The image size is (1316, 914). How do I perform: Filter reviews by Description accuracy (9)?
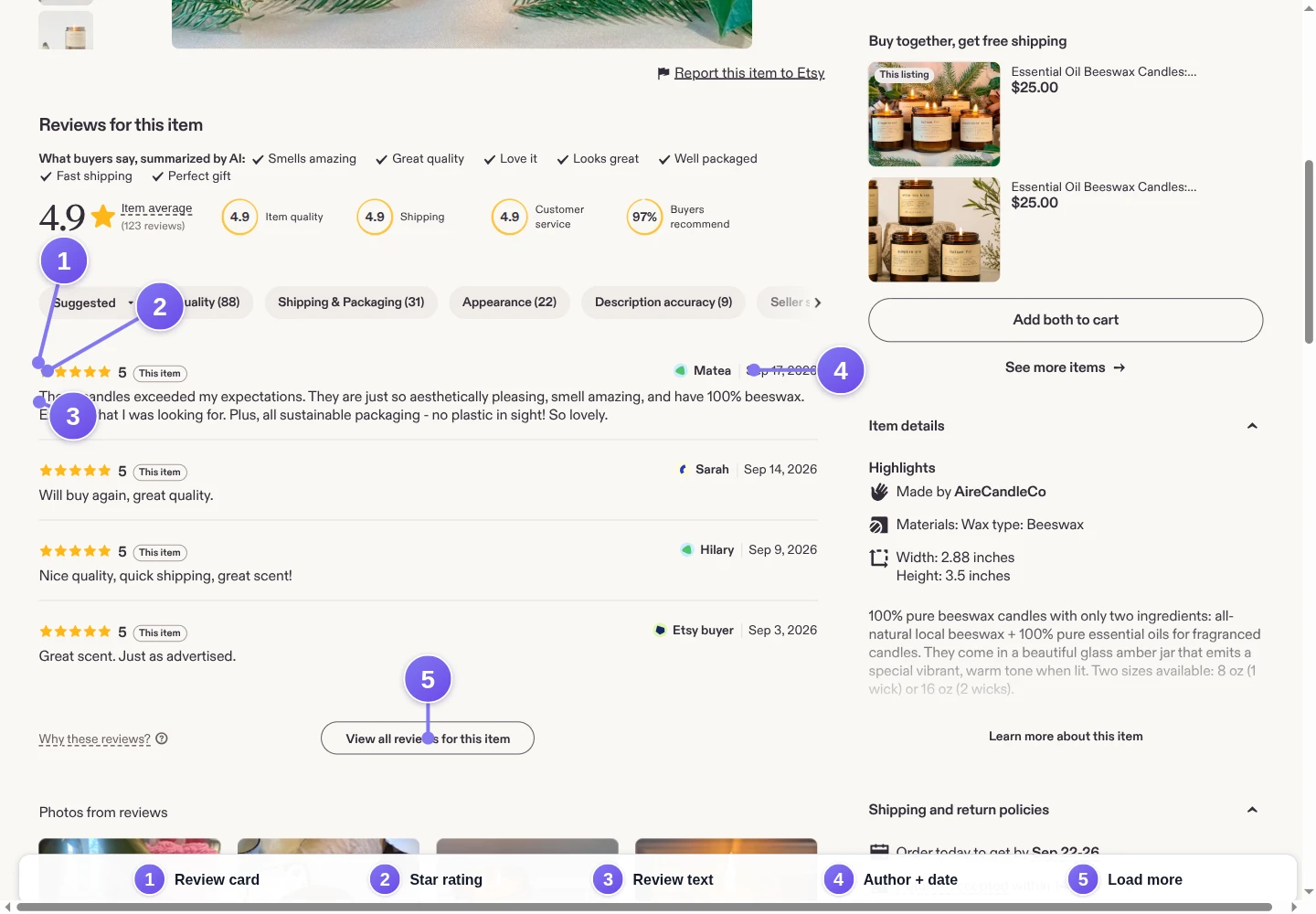(663, 303)
